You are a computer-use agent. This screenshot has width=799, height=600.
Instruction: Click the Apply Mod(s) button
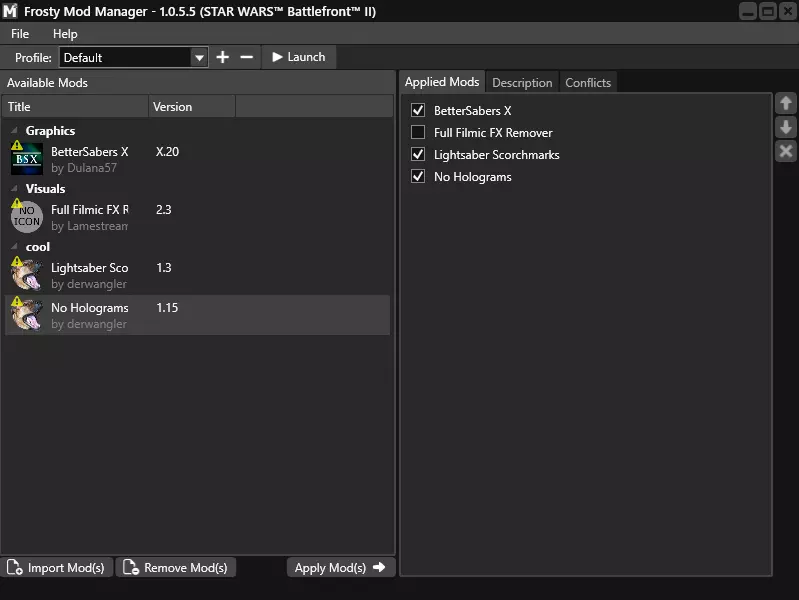[340, 567]
